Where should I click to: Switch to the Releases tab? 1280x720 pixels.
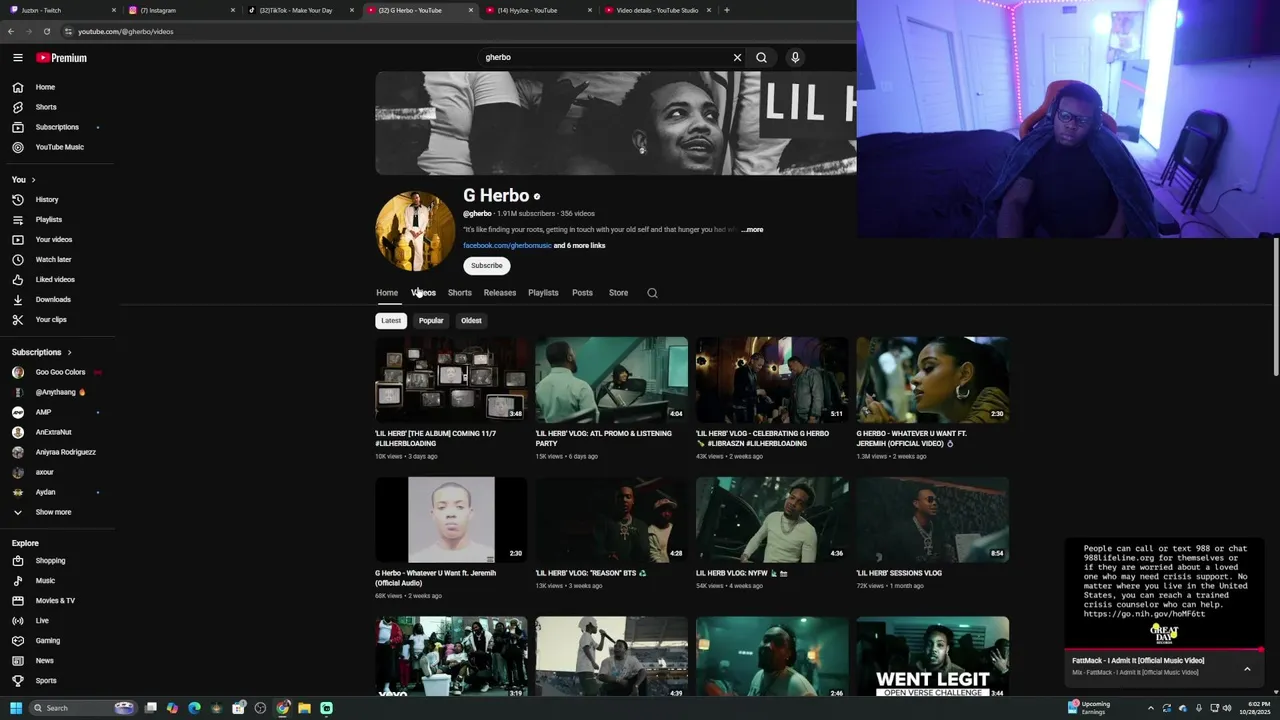pos(500,293)
